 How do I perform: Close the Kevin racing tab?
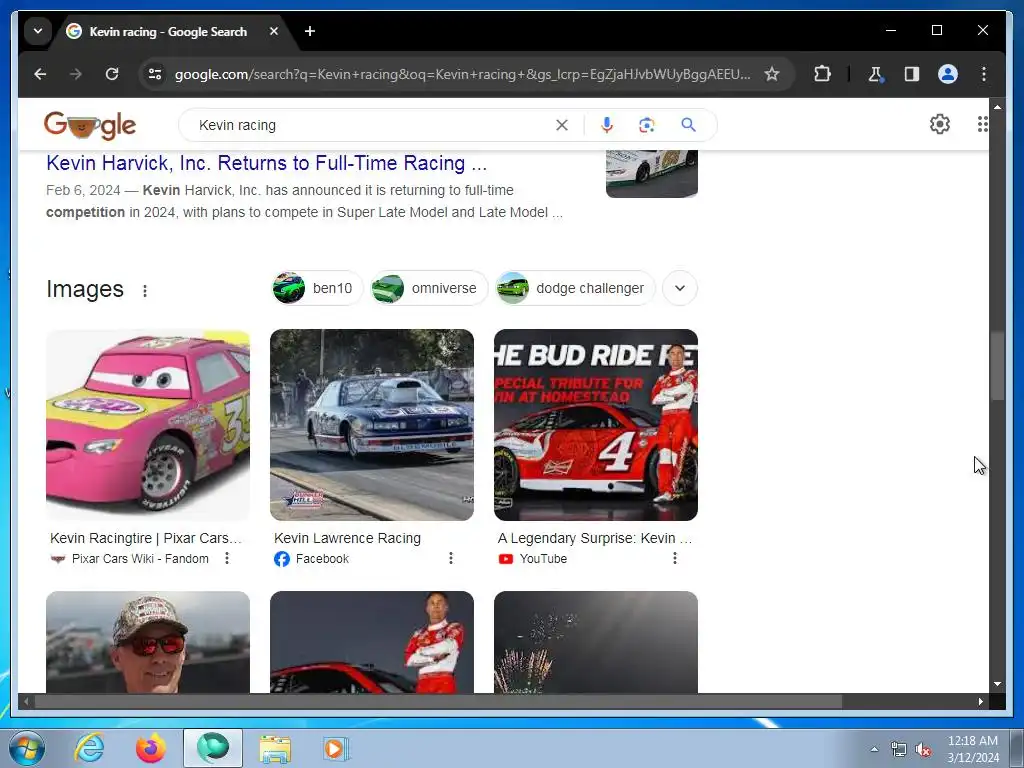[x=274, y=31]
